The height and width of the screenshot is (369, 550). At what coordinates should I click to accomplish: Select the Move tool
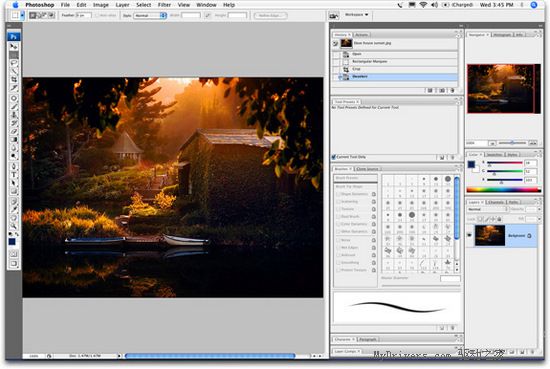[x=14, y=46]
